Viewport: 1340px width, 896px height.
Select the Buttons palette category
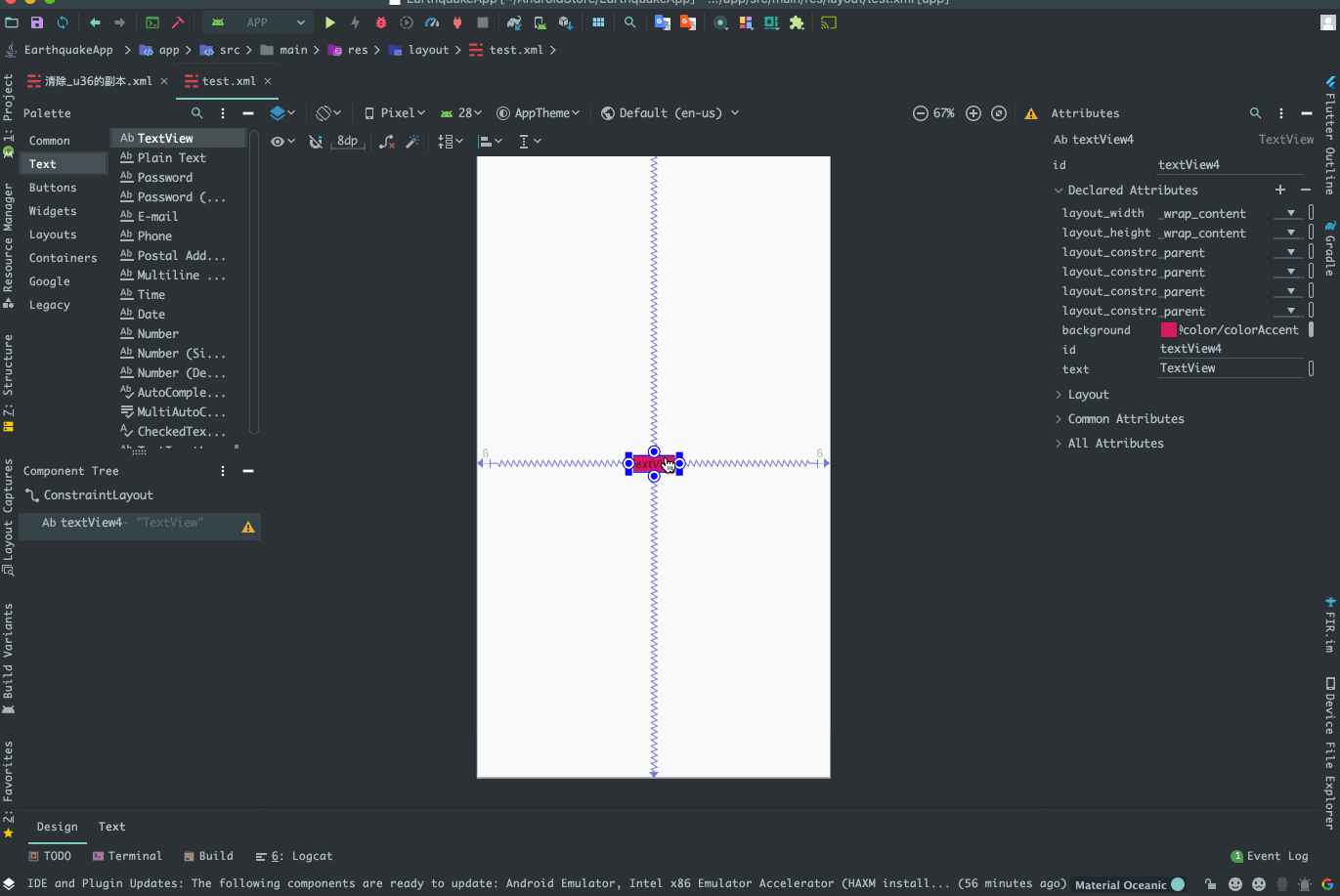pyautogui.click(x=53, y=188)
